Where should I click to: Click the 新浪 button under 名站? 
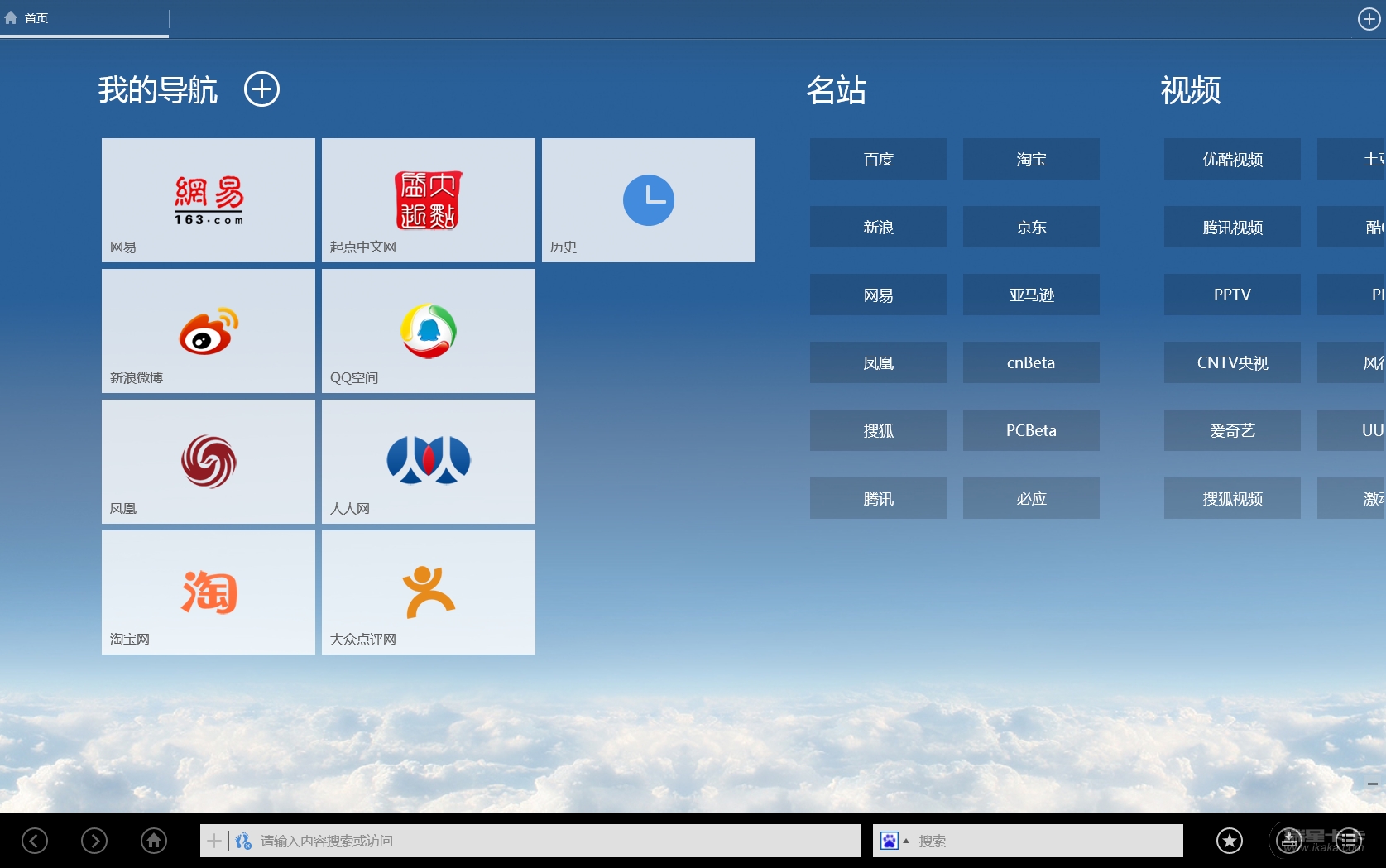coord(878,227)
